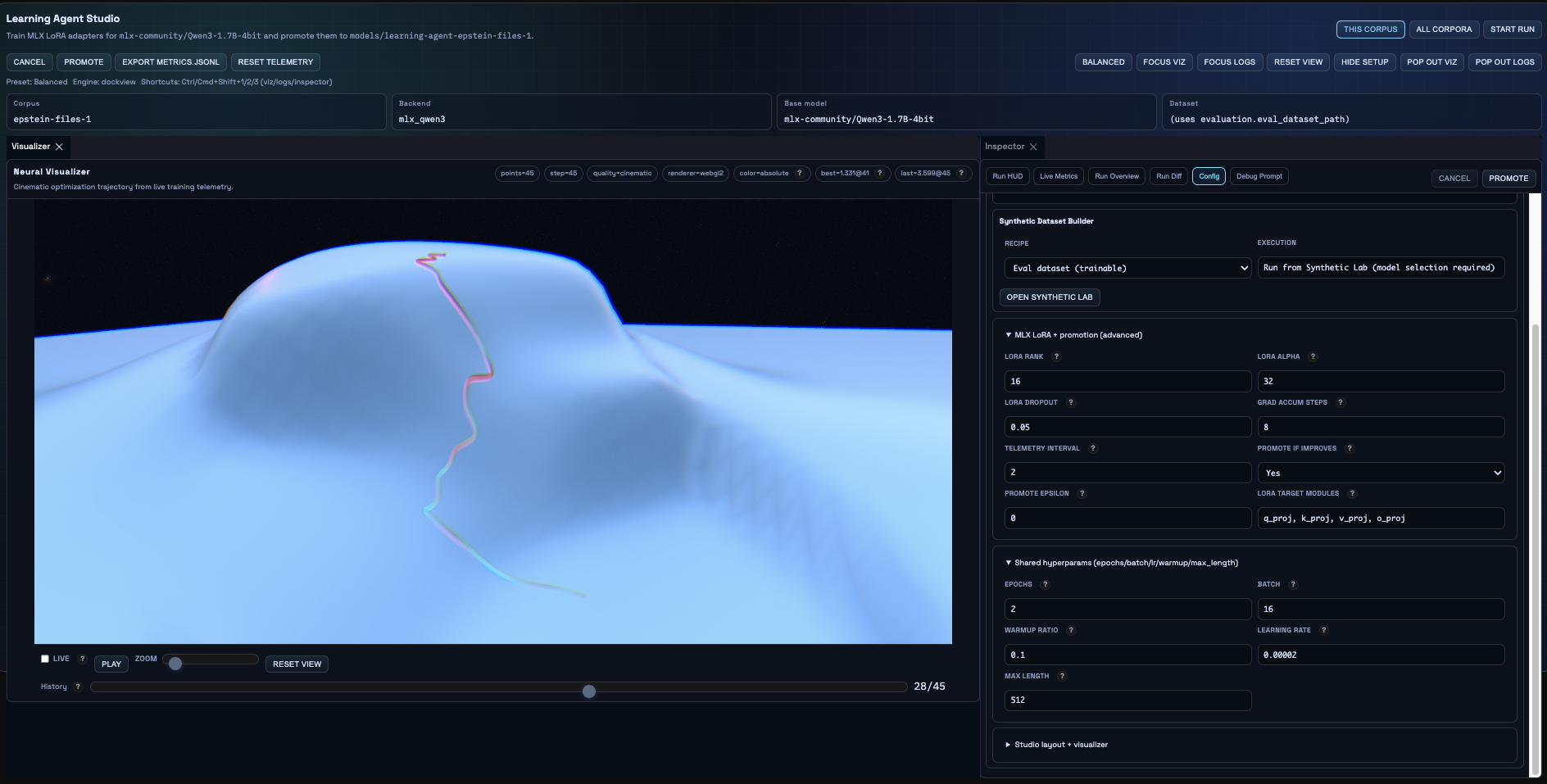Click the Start Run button
1547x784 pixels.
coord(1512,29)
